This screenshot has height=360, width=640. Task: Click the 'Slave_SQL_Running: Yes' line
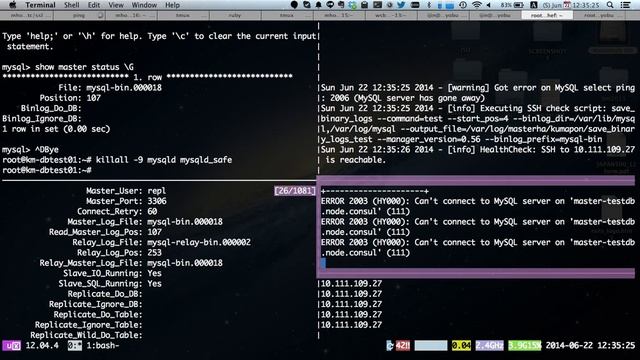click(110, 284)
